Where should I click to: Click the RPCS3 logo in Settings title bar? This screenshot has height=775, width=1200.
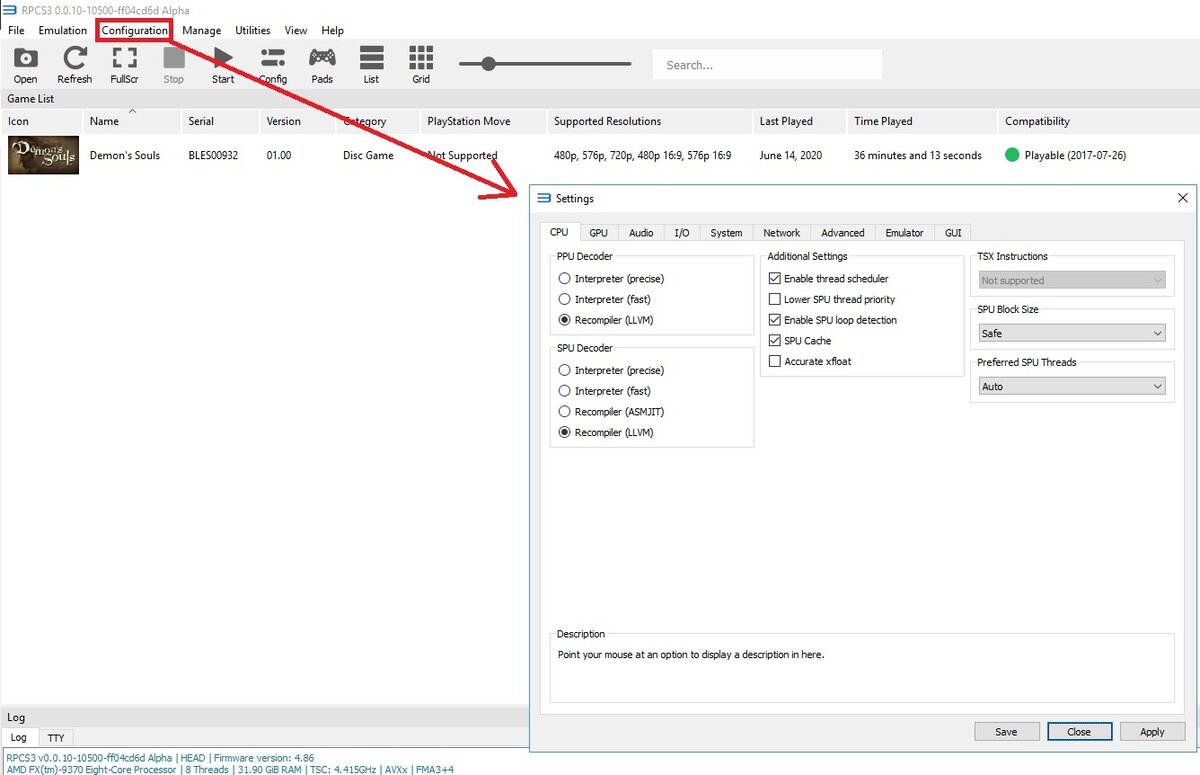click(x=544, y=198)
